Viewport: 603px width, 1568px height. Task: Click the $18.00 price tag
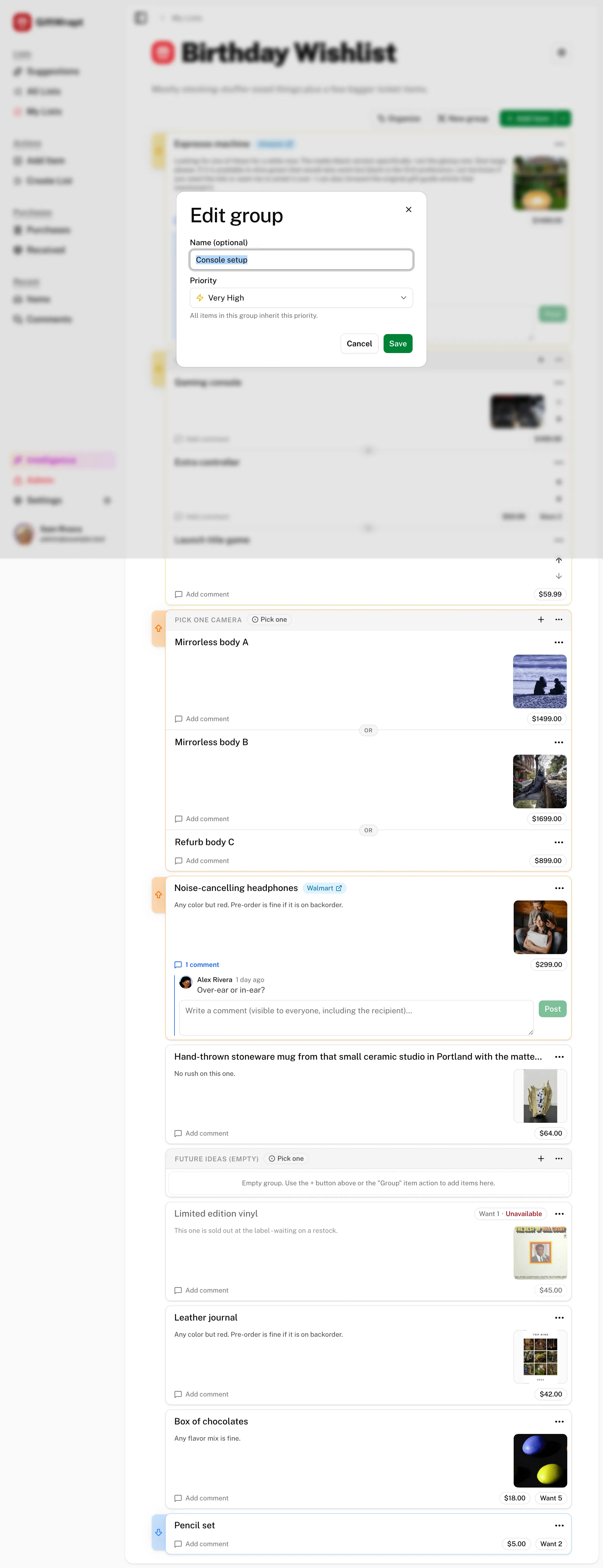coord(515,1498)
